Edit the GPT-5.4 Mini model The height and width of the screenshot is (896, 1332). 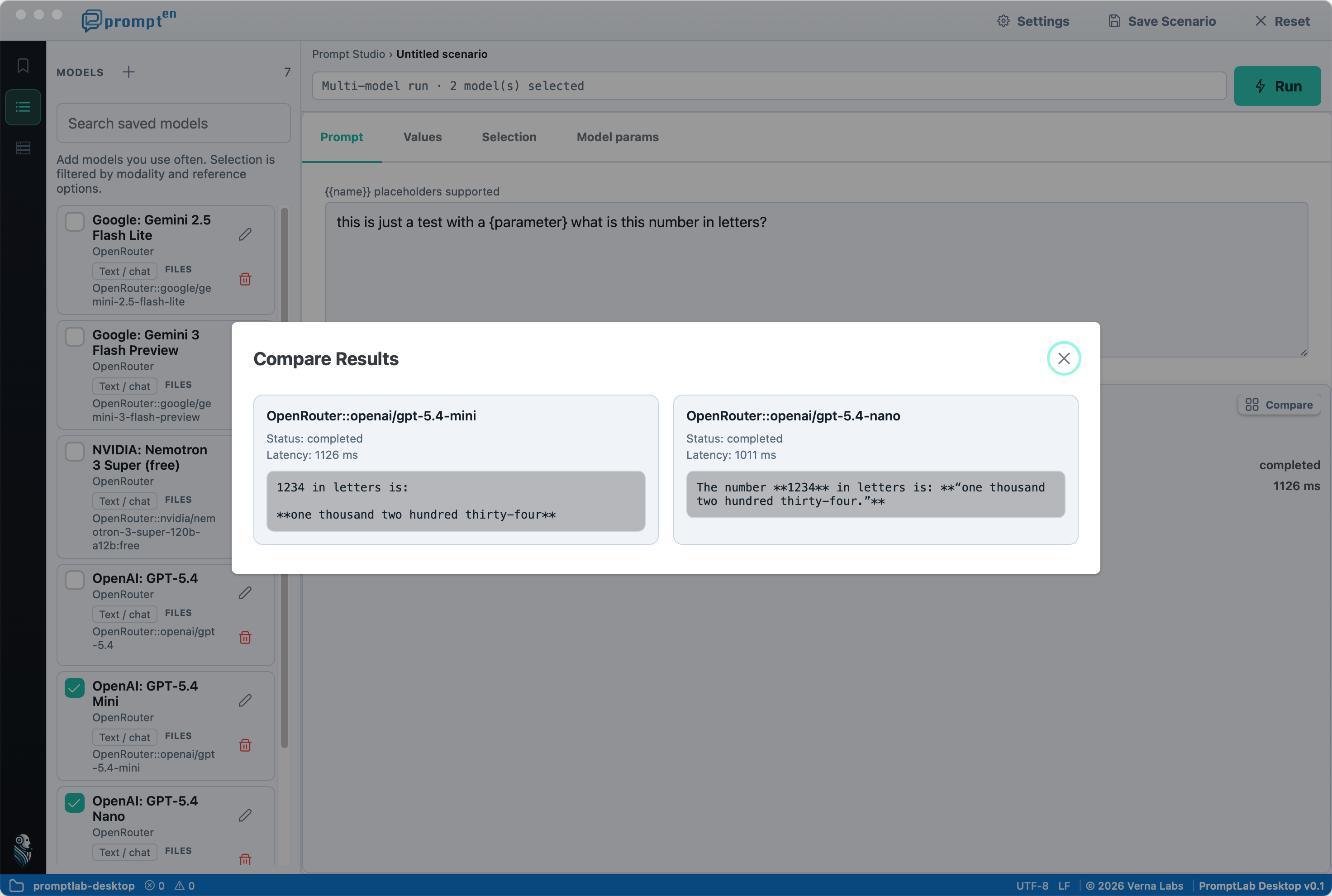click(245, 701)
